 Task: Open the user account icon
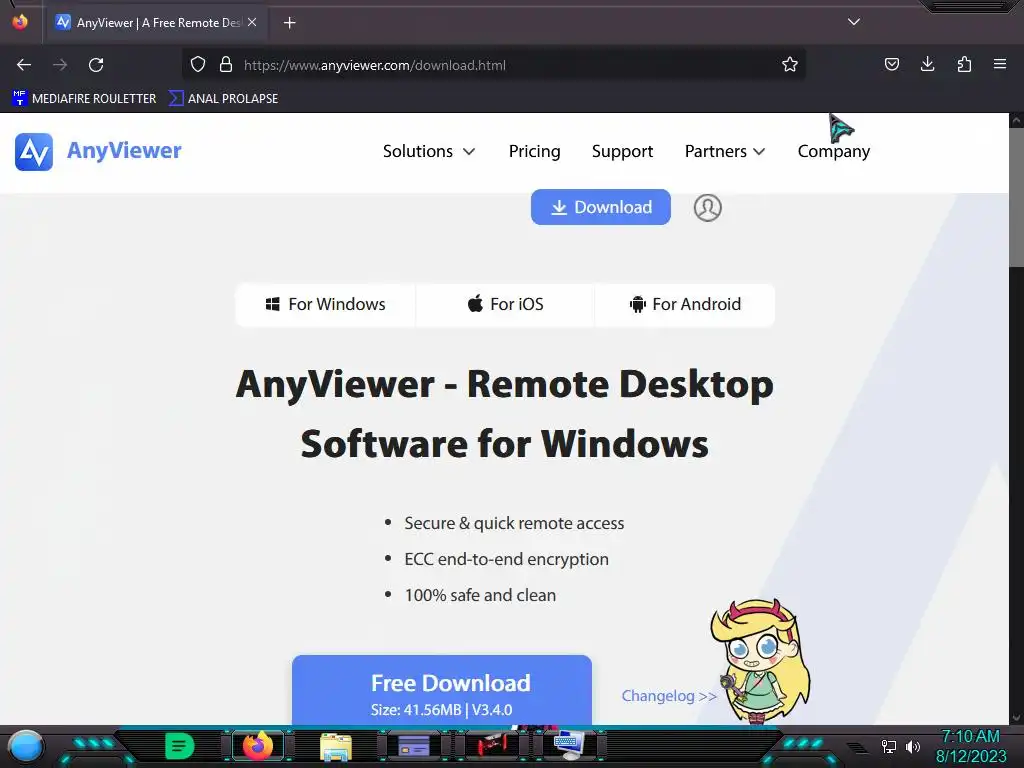pos(707,208)
